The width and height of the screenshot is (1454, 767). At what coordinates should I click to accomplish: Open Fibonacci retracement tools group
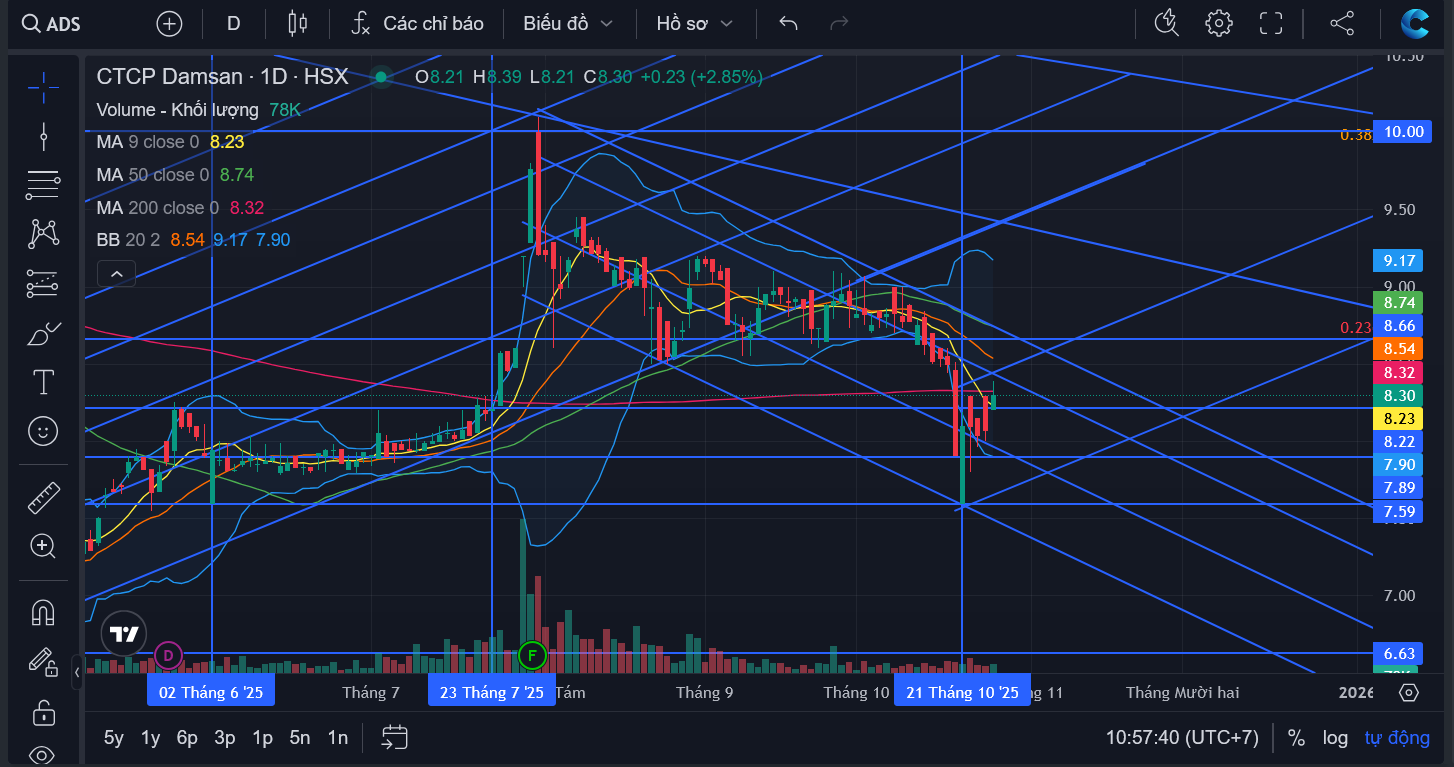point(43,184)
